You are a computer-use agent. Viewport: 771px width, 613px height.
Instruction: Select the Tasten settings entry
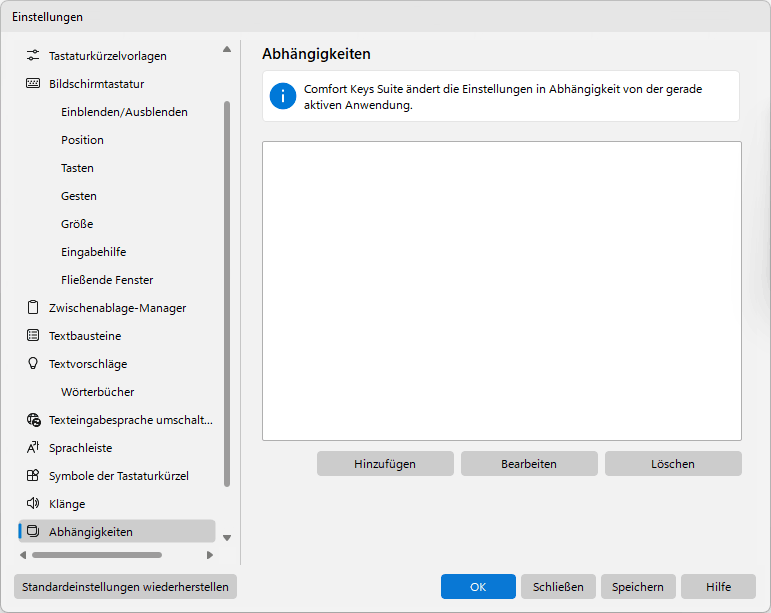[77, 168]
